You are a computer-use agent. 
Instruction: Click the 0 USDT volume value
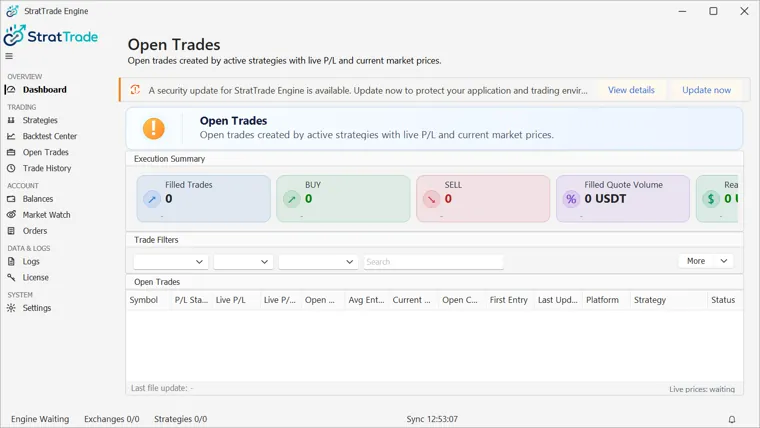(x=605, y=199)
